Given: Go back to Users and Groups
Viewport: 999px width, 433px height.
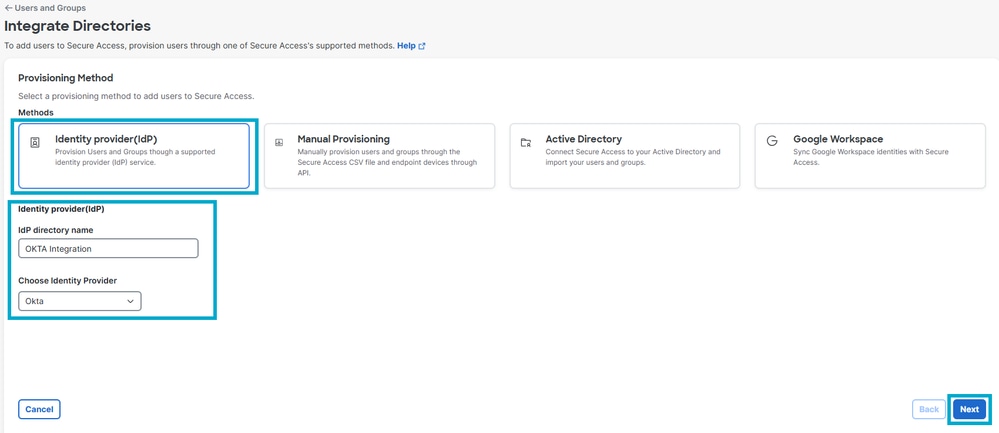Looking at the screenshot, I should pyautogui.click(x=45, y=8).
